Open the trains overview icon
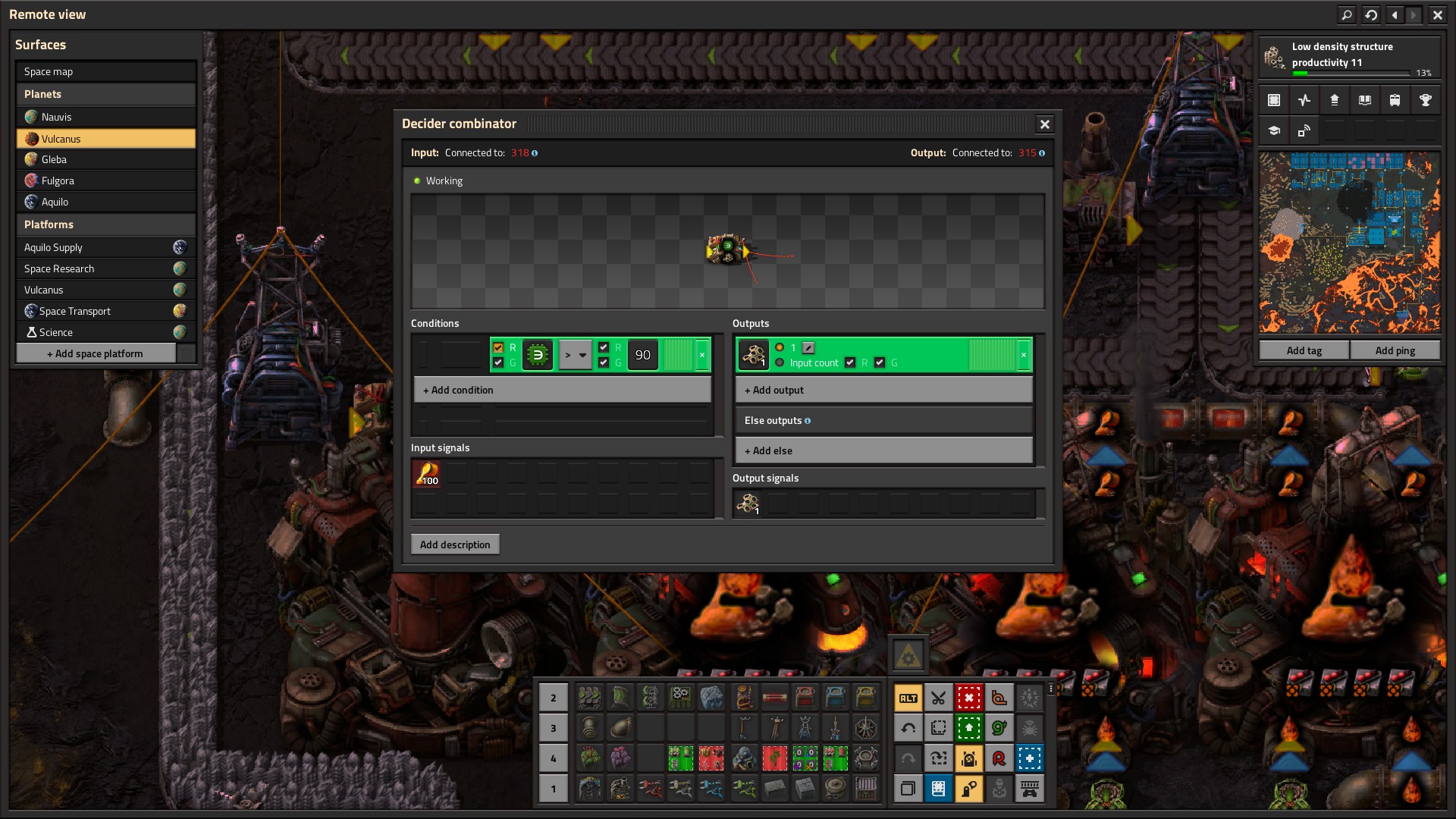The image size is (1456, 819). tap(1395, 100)
